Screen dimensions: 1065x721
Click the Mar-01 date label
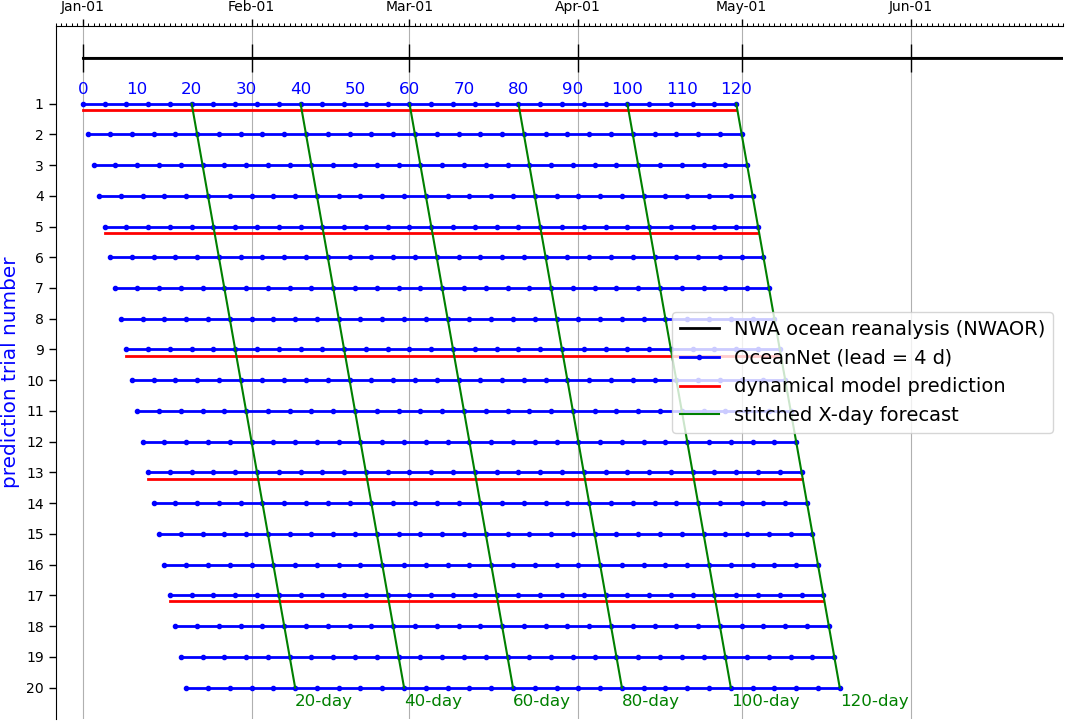tap(409, 7)
